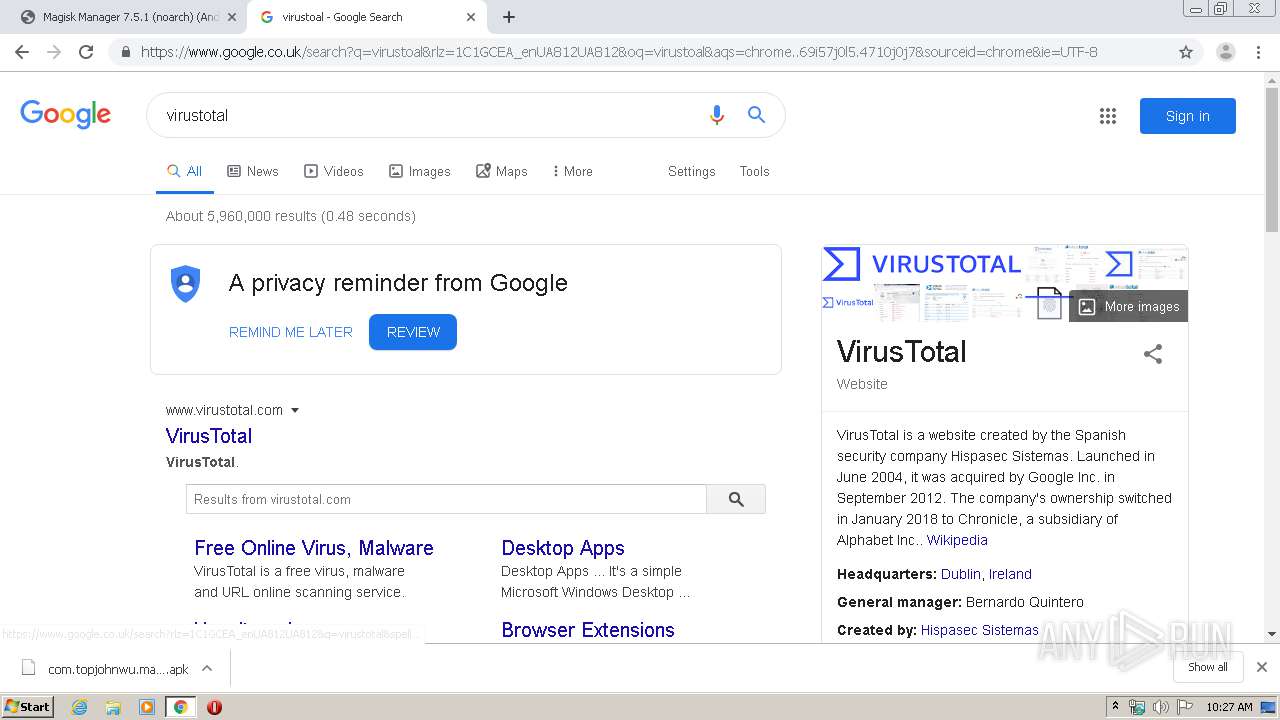Switch to Videos results

(334, 171)
